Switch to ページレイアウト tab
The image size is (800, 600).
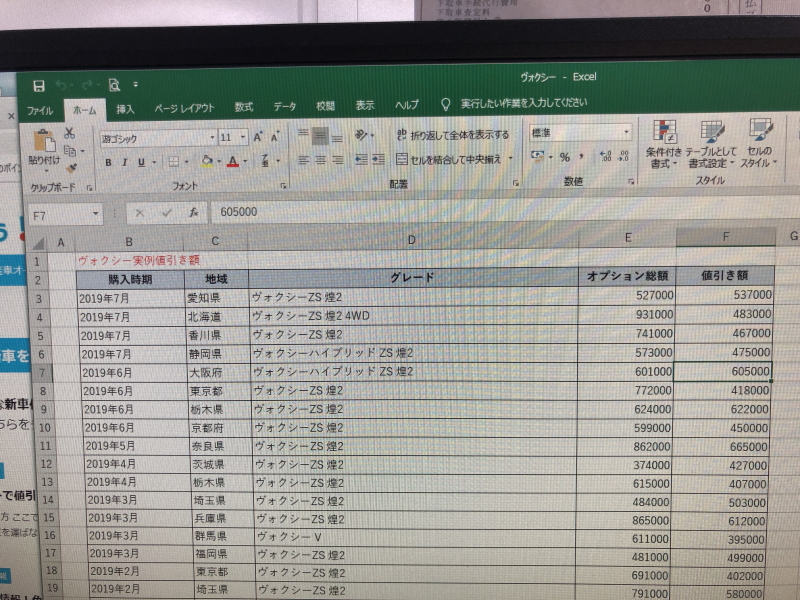pyautogui.click(x=184, y=108)
